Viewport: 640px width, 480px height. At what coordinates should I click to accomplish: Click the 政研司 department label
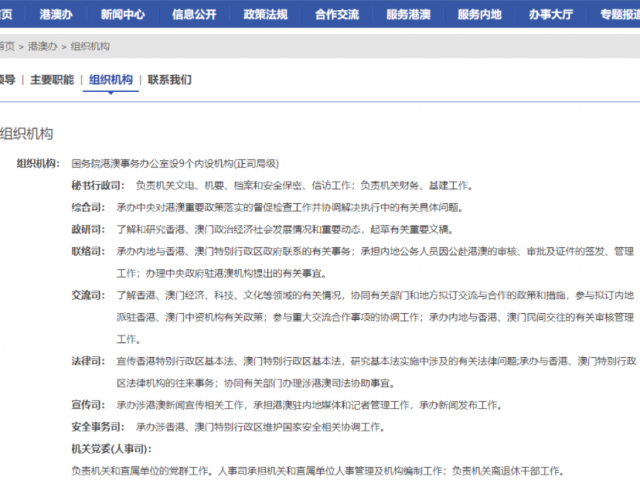pos(88,229)
